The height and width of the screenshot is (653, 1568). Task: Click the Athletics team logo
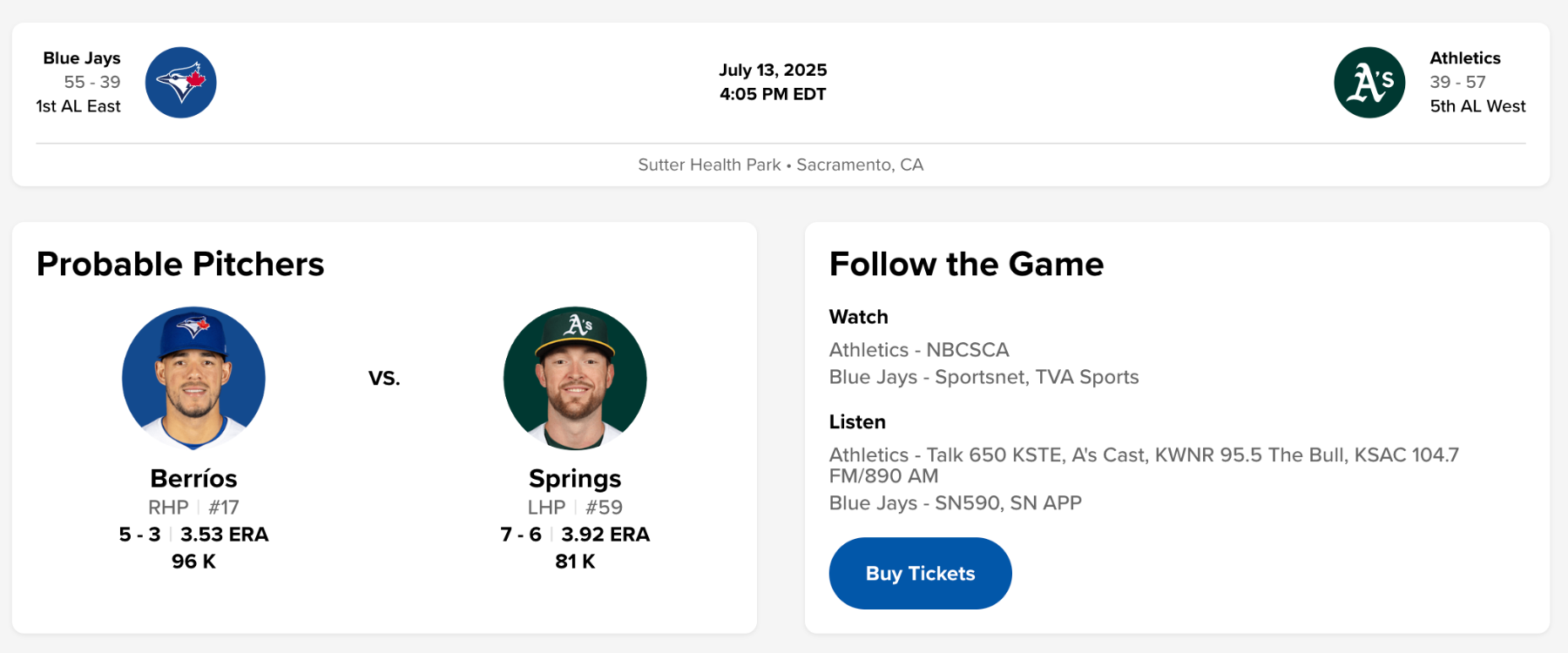tap(1369, 83)
